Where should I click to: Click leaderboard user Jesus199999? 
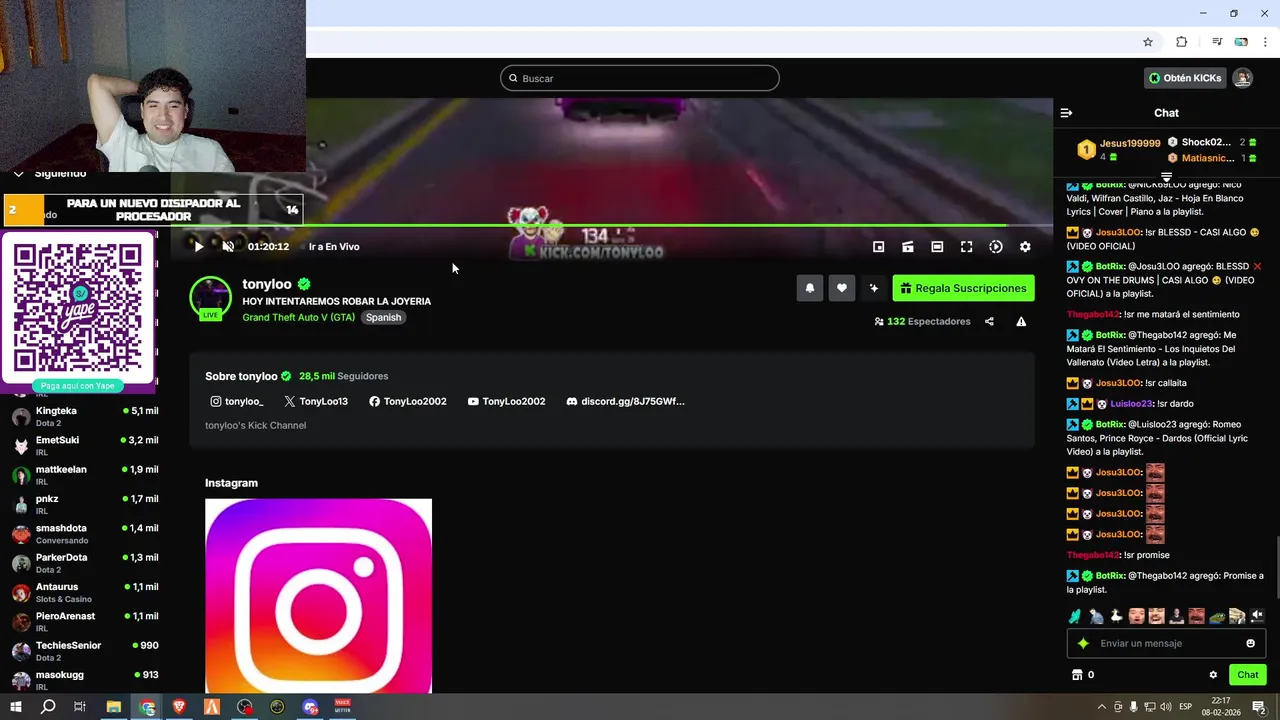coord(1130,143)
